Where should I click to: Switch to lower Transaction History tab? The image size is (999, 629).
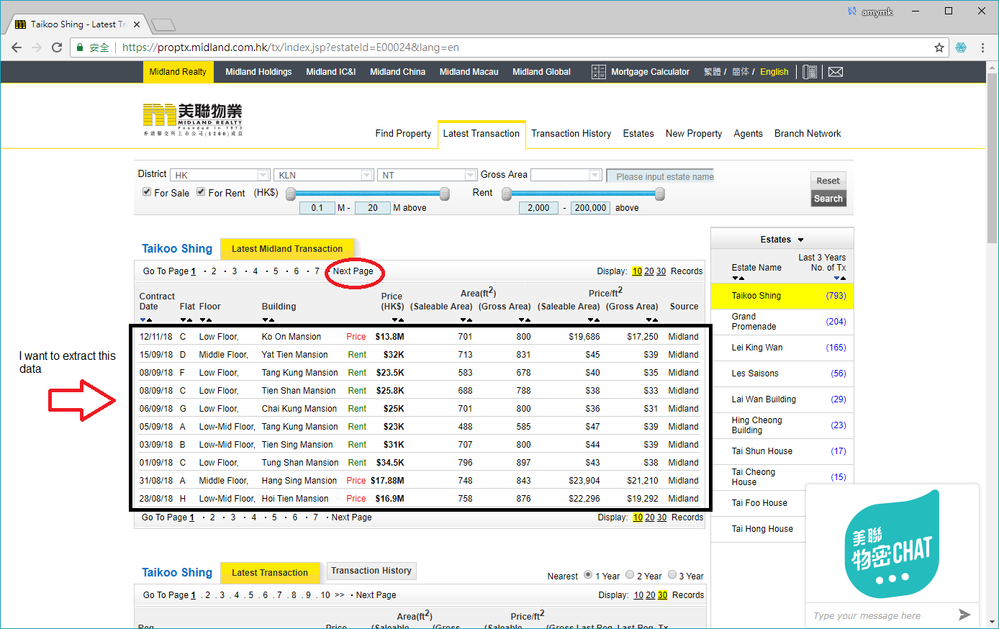point(371,571)
